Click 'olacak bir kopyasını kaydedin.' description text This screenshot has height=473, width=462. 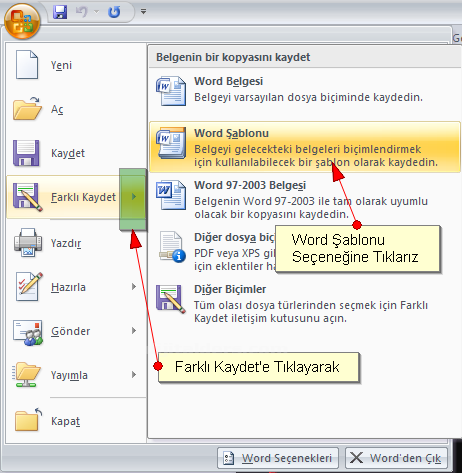[x=271, y=214]
